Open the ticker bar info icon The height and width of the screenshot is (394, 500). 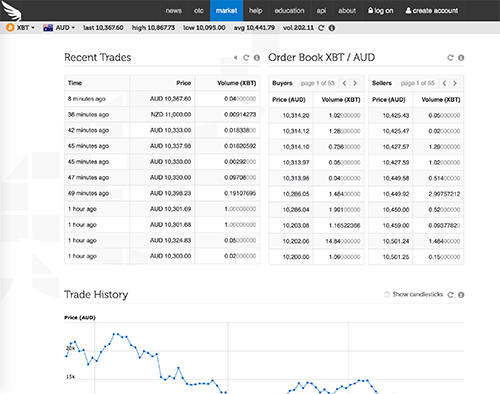[332, 28]
